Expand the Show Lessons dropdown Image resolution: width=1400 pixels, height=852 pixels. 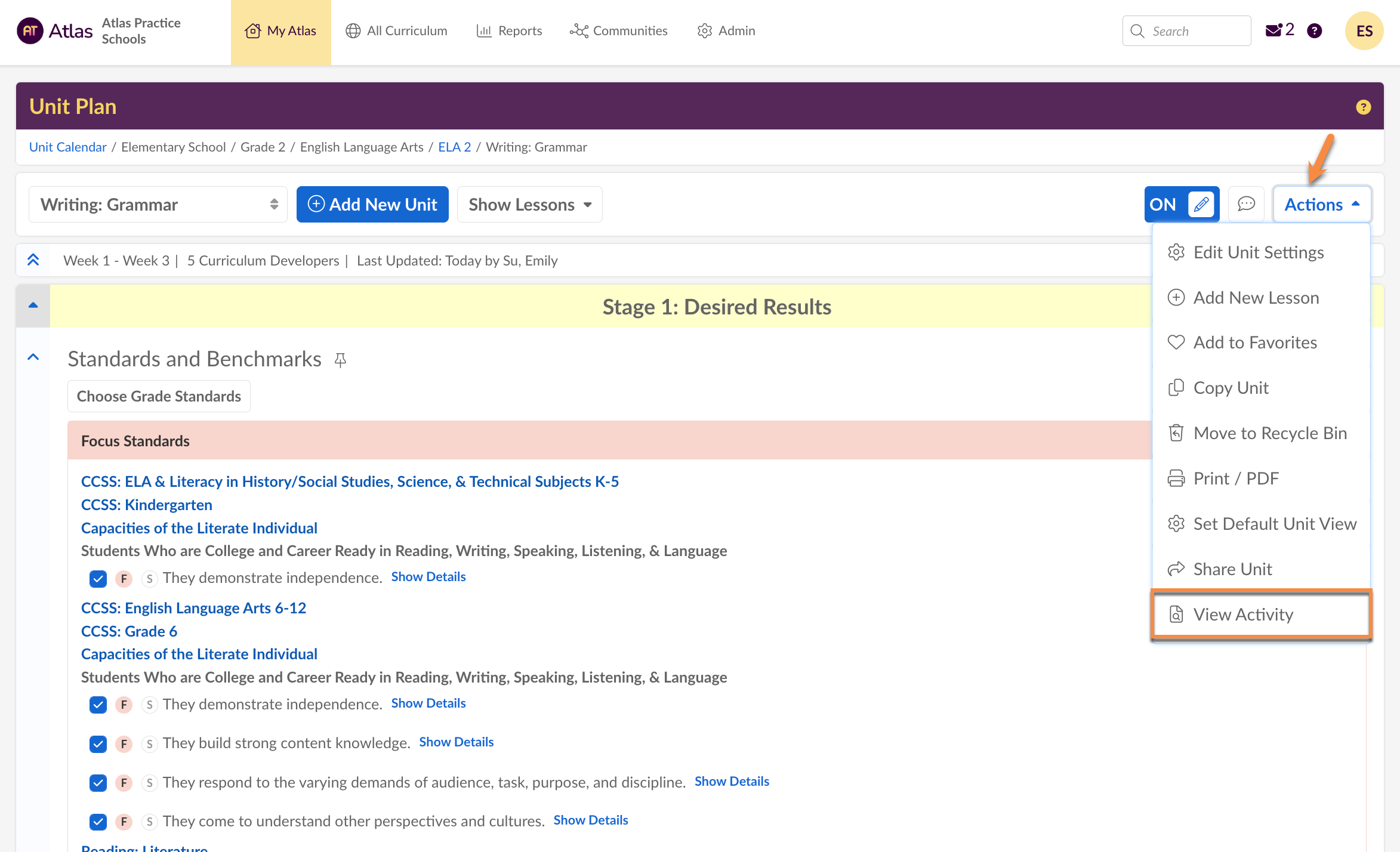coord(529,205)
